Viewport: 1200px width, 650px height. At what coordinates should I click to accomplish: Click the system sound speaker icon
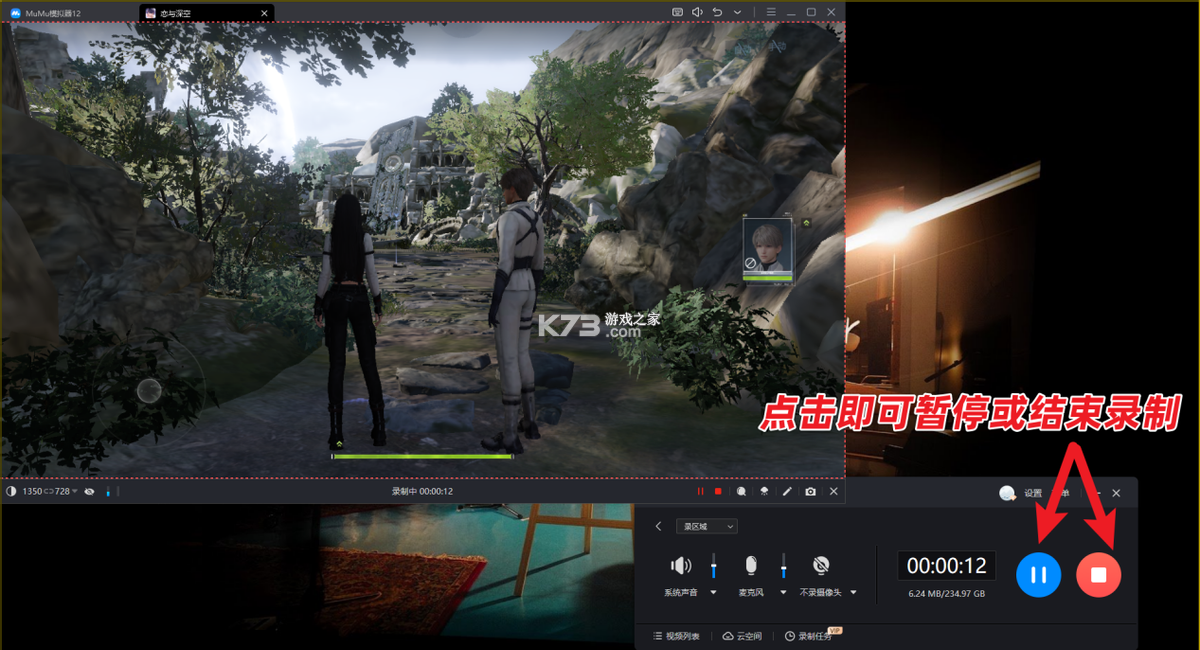pyautogui.click(x=681, y=566)
